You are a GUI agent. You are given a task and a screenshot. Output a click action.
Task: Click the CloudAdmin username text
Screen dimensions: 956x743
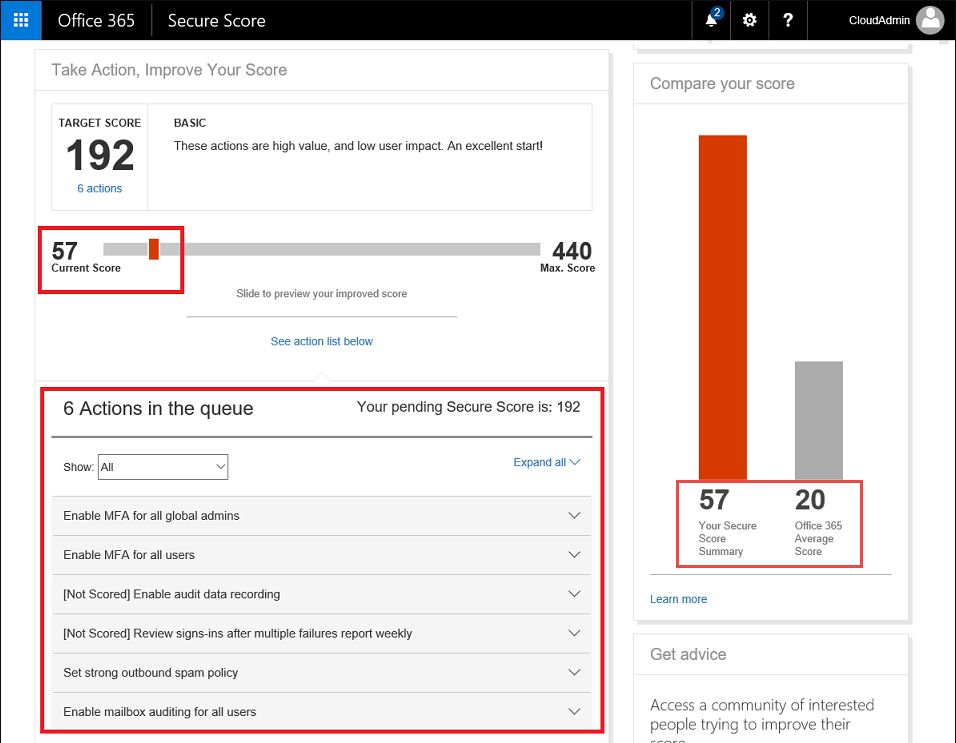click(879, 20)
